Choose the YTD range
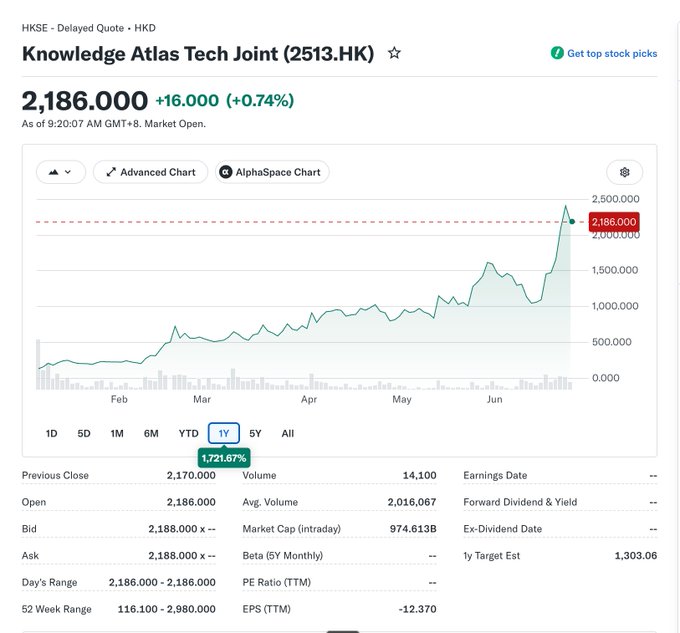Screen dimensions: 680x633 [188, 433]
